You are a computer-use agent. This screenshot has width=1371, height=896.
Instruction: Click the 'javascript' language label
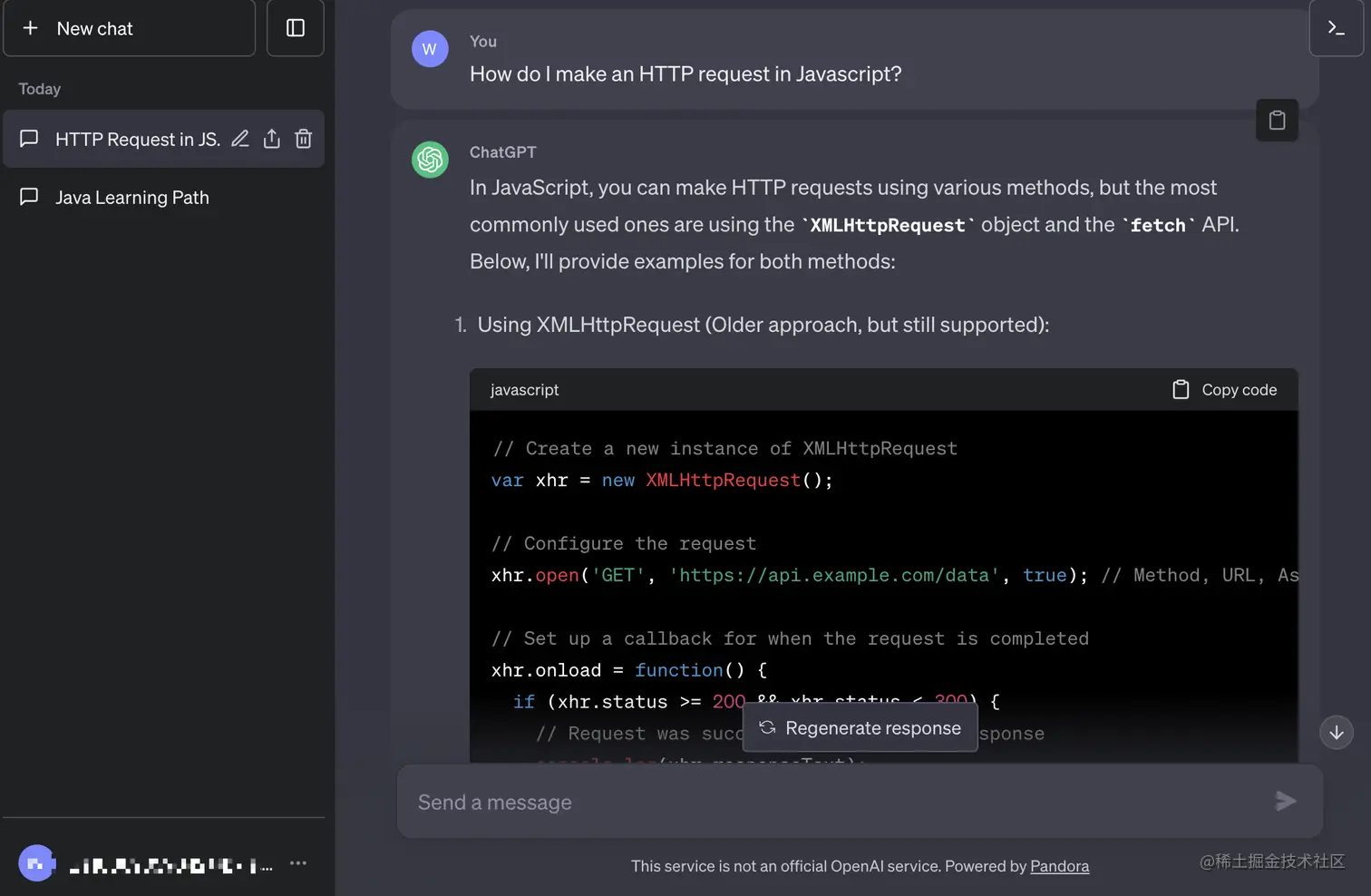pos(524,390)
